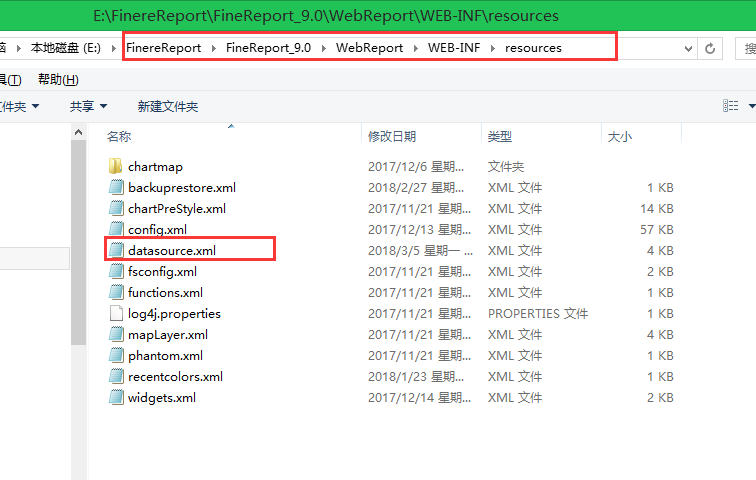Image resolution: width=756 pixels, height=480 pixels.
Task: Select the file name widgets.xml
Action: [x=162, y=398]
